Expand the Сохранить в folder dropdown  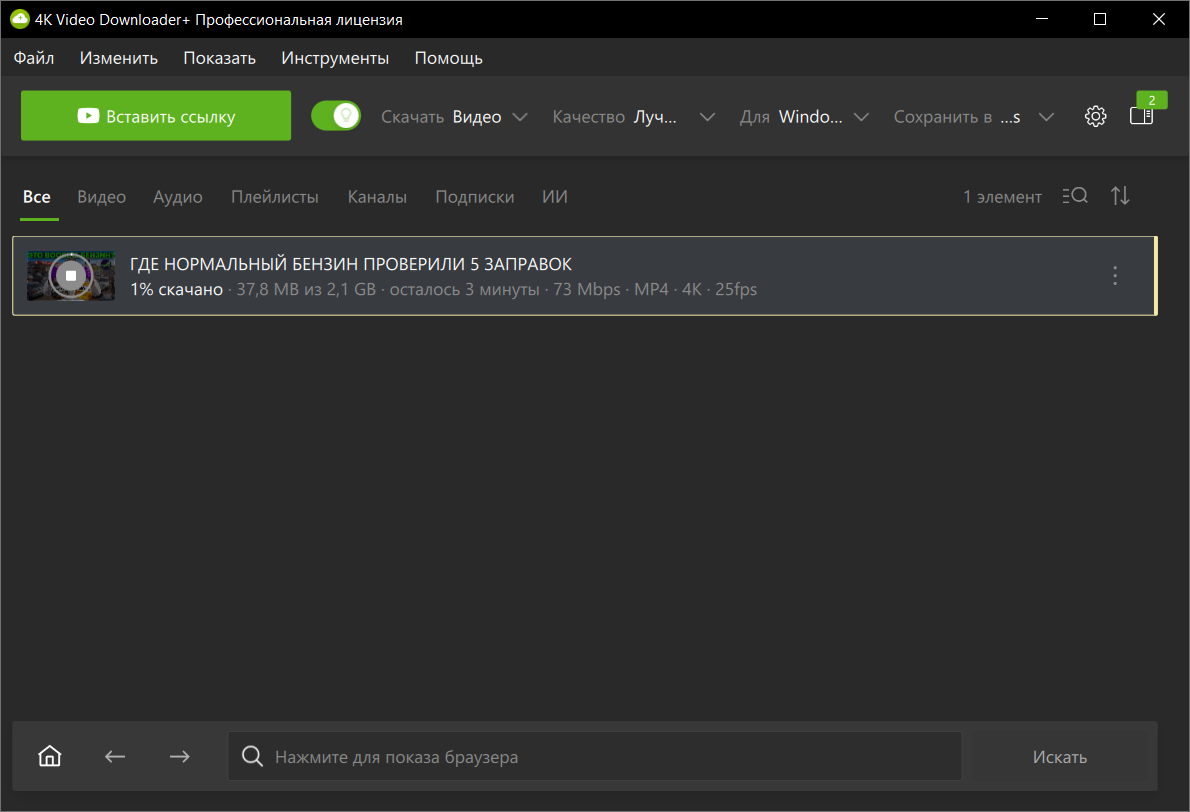[x=974, y=117]
